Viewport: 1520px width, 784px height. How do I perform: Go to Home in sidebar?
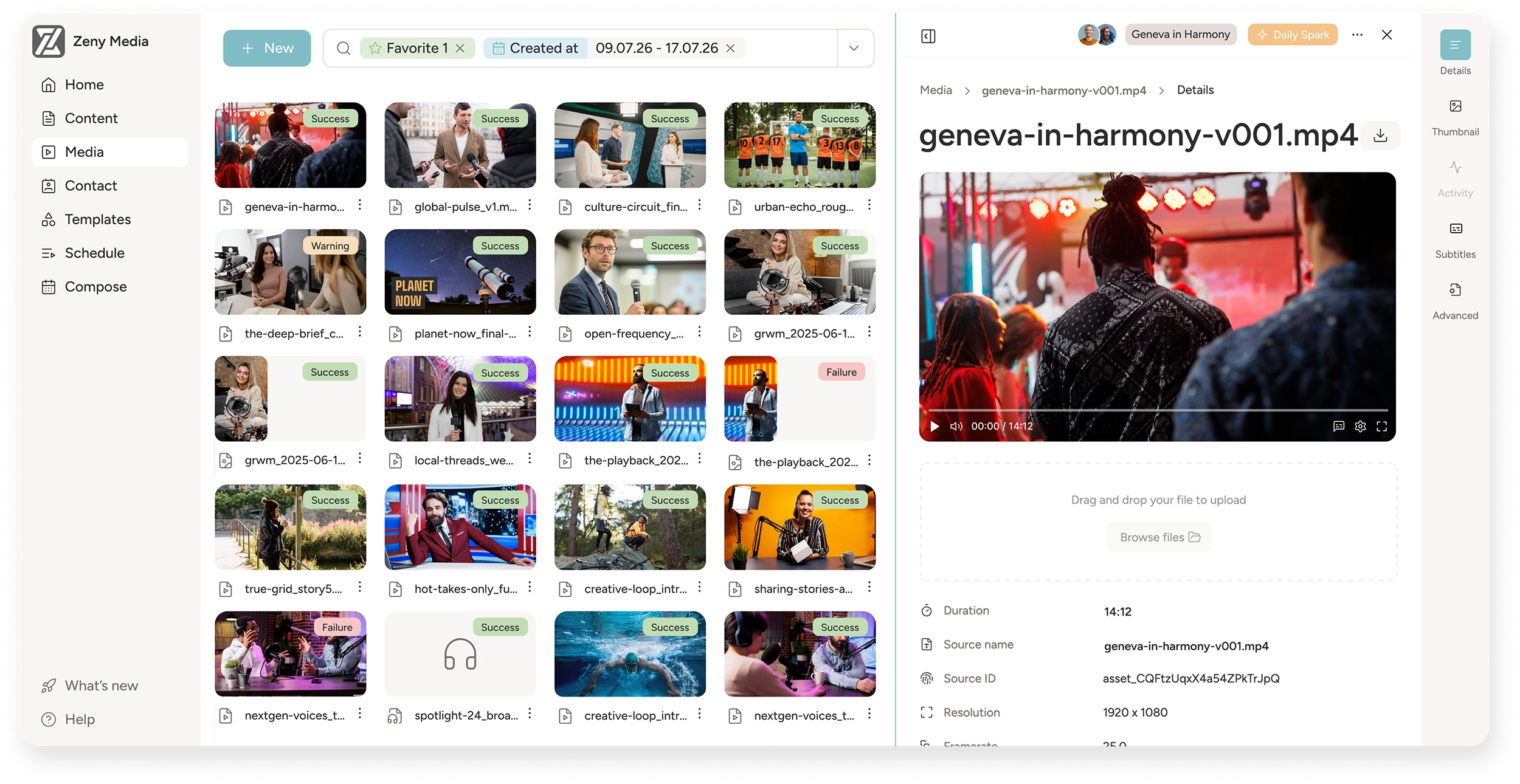110,84
